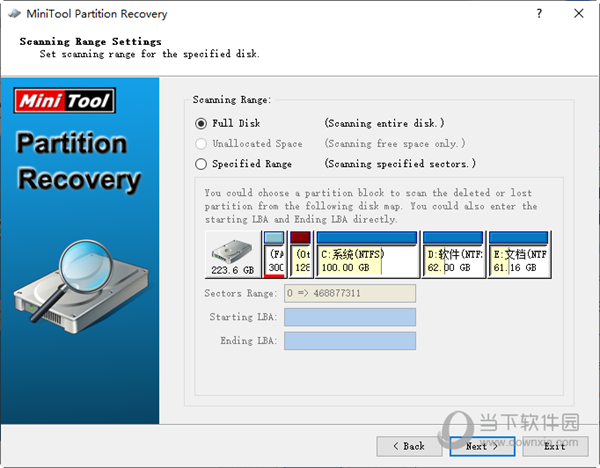Click the 'Scanning free space only.' text
The image size is (600, 468).
pyautogui.click(x=395, y=143)
